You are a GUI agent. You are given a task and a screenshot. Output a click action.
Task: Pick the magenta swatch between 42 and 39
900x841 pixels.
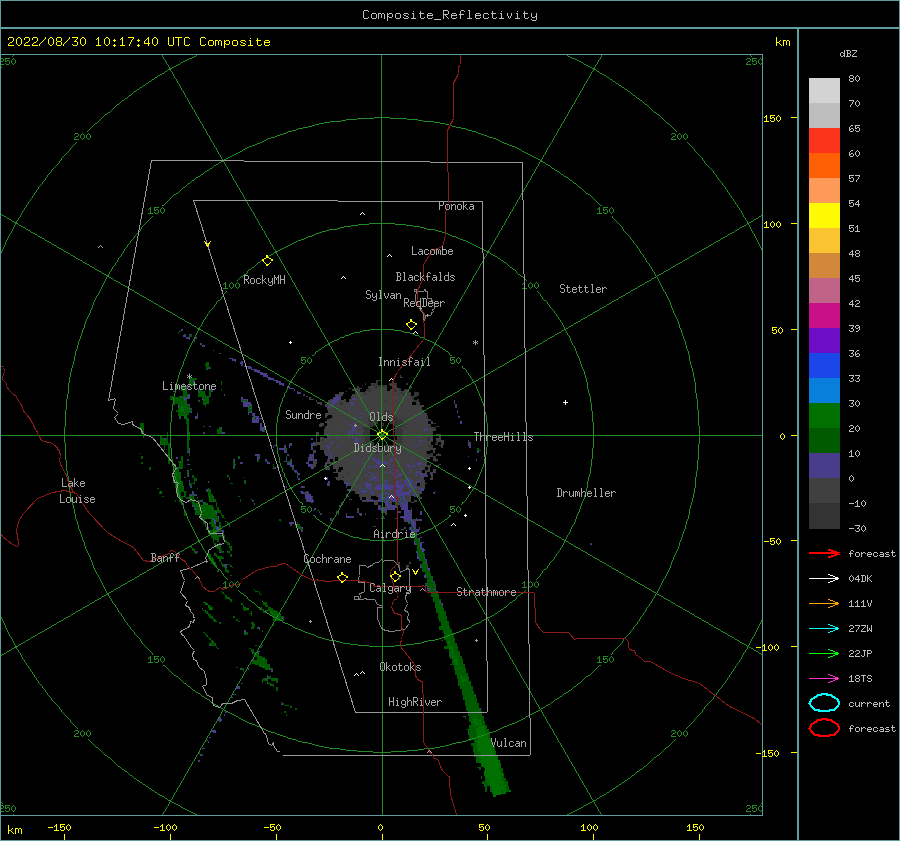point(824,316)
